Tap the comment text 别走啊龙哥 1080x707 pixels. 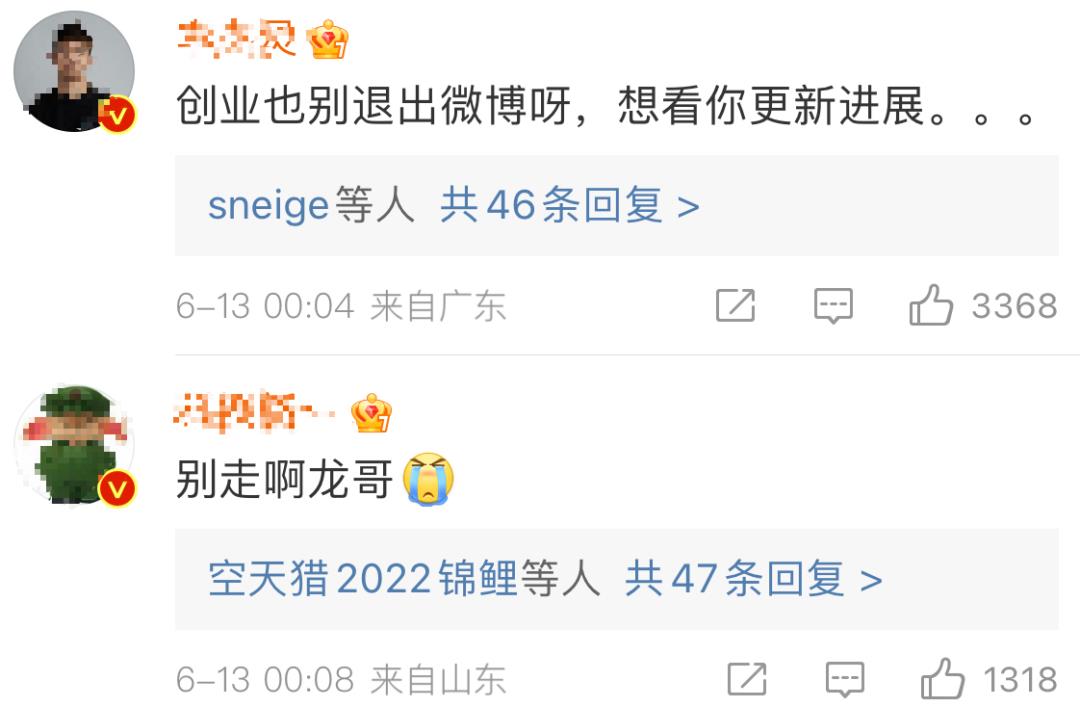point(284,480)
